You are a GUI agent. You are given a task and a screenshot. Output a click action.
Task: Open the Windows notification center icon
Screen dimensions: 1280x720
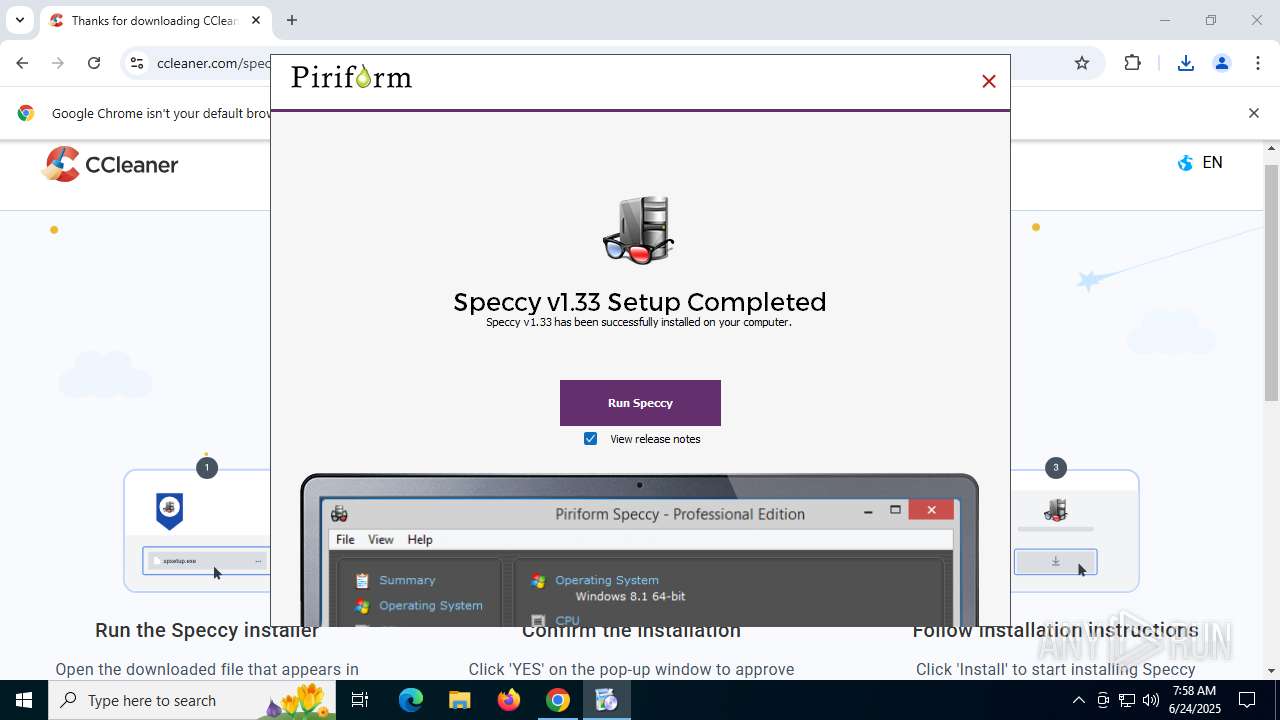coord(1248,700)
